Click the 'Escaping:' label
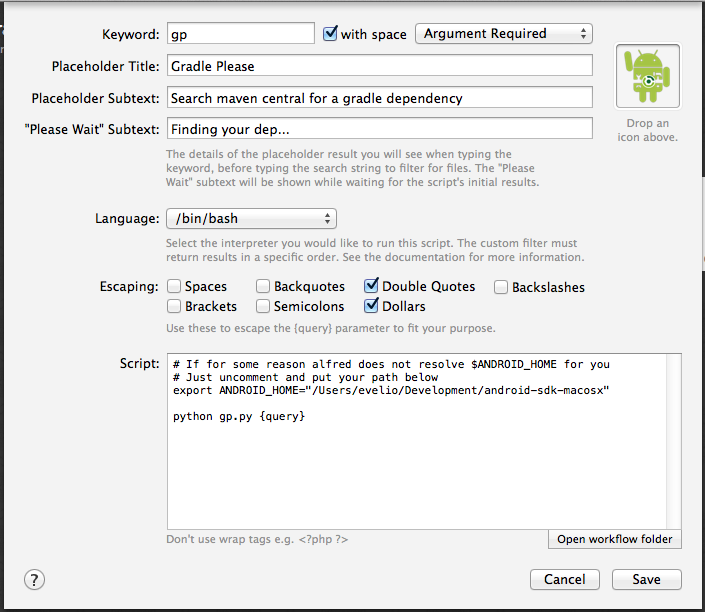 pos(129,286)
